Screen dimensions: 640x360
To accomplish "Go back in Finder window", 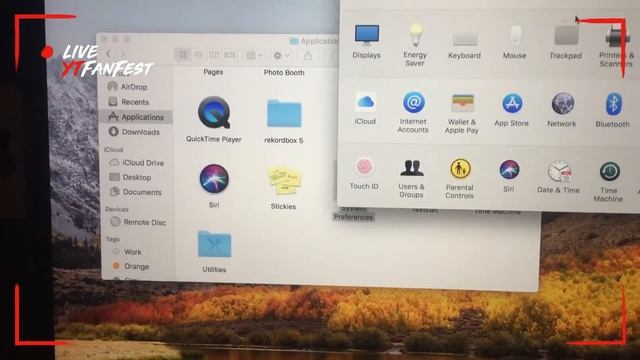I will (x=108, y=54).
